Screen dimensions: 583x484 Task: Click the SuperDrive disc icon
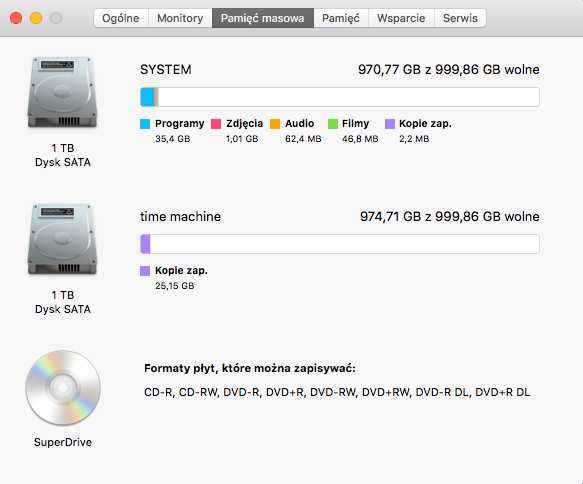coord(63,387)
